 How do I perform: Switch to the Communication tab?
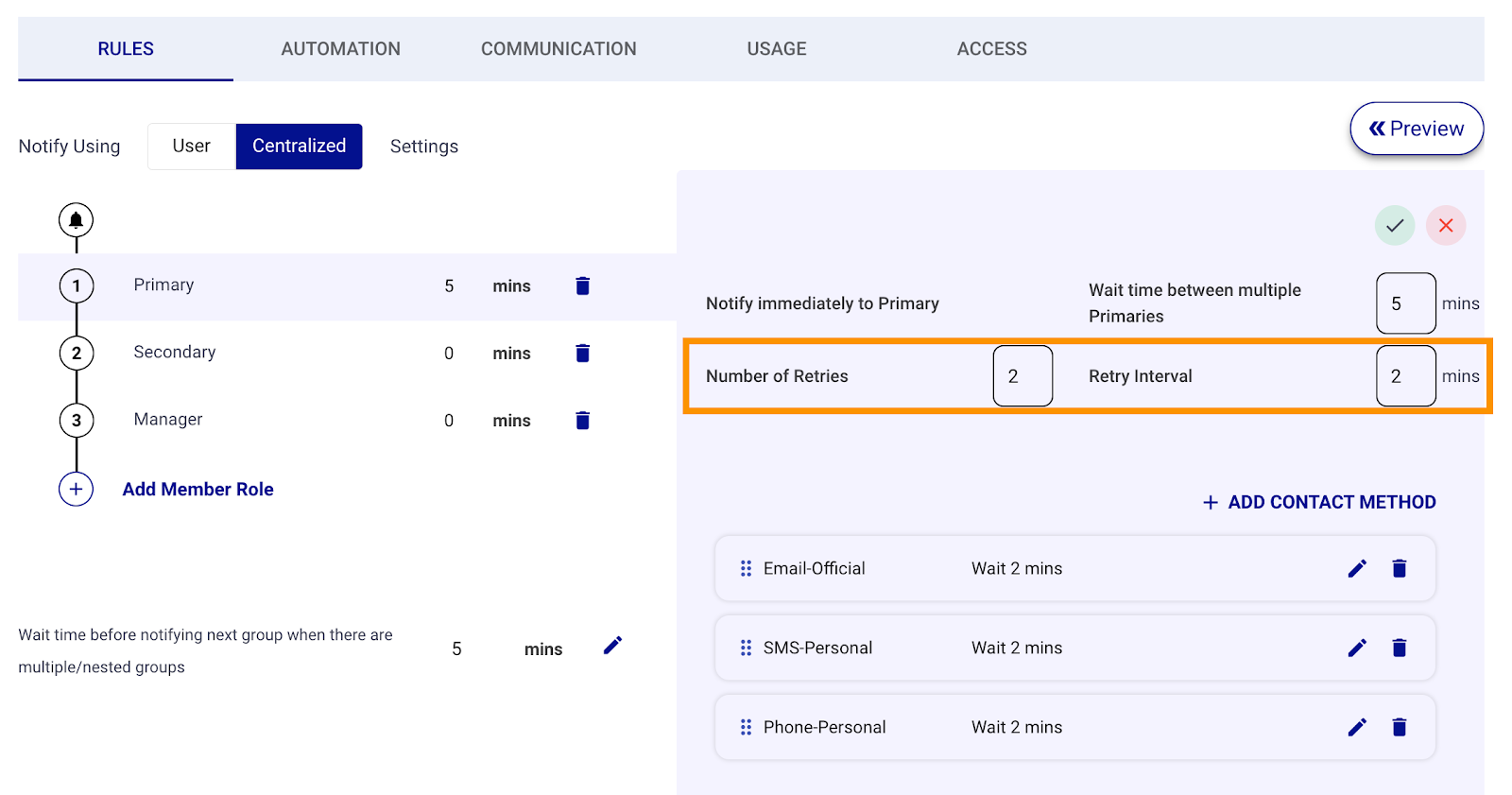pyautogui.click(x=558, y=49)
